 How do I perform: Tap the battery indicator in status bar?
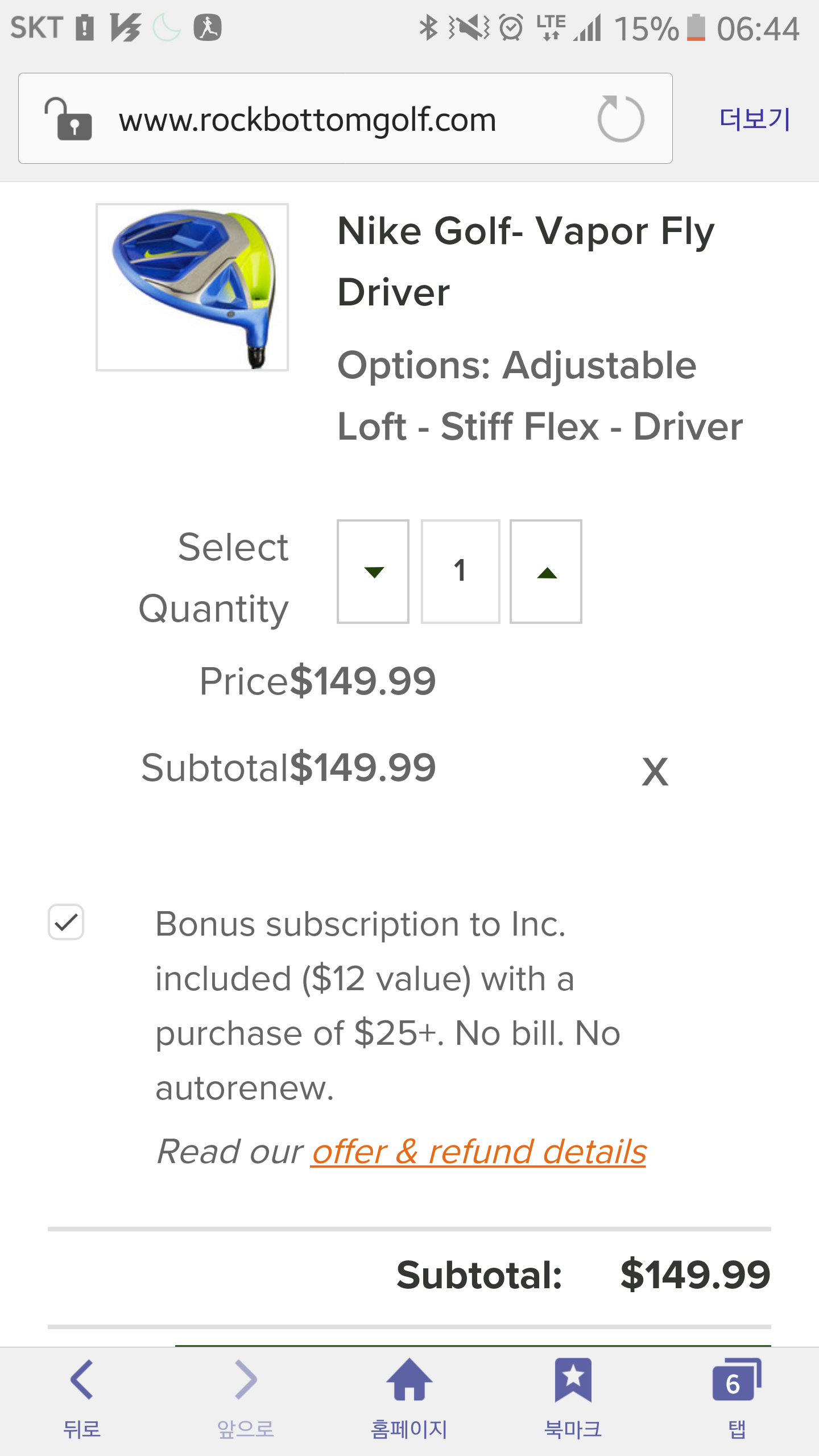pyautogui.click(x=696, y=28)
